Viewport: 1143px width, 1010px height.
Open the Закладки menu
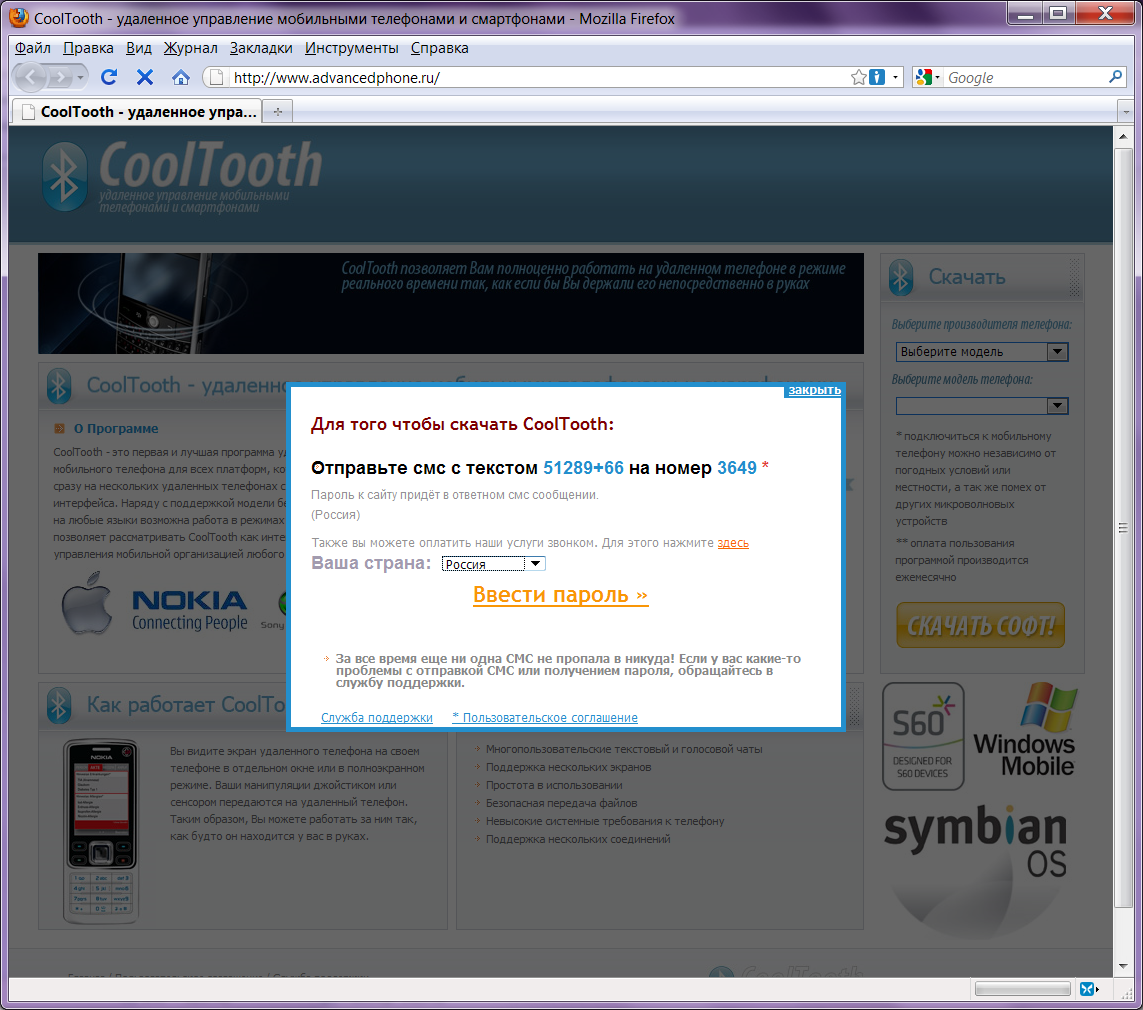coord(261,48)
